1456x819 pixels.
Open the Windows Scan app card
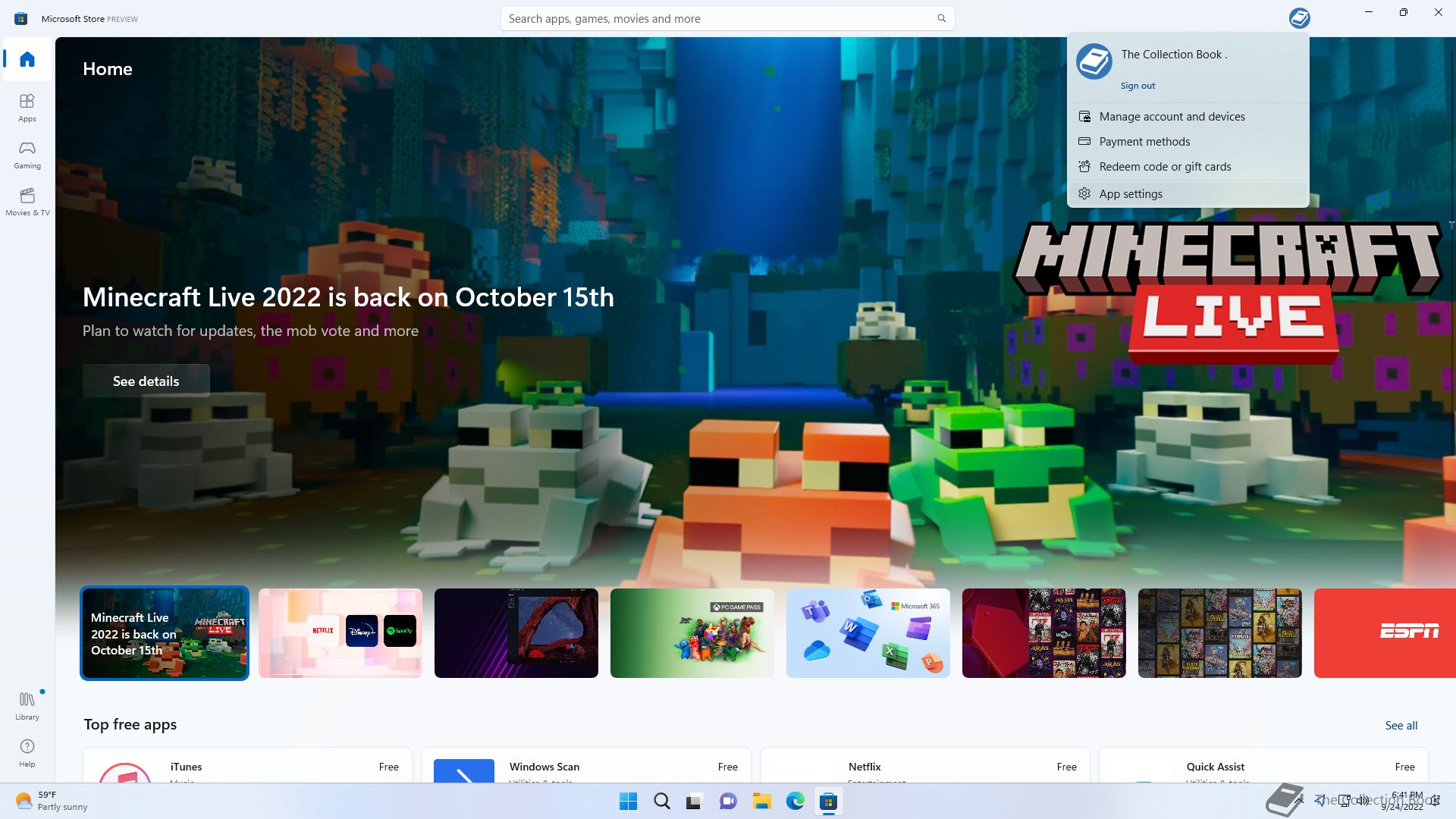586,765
